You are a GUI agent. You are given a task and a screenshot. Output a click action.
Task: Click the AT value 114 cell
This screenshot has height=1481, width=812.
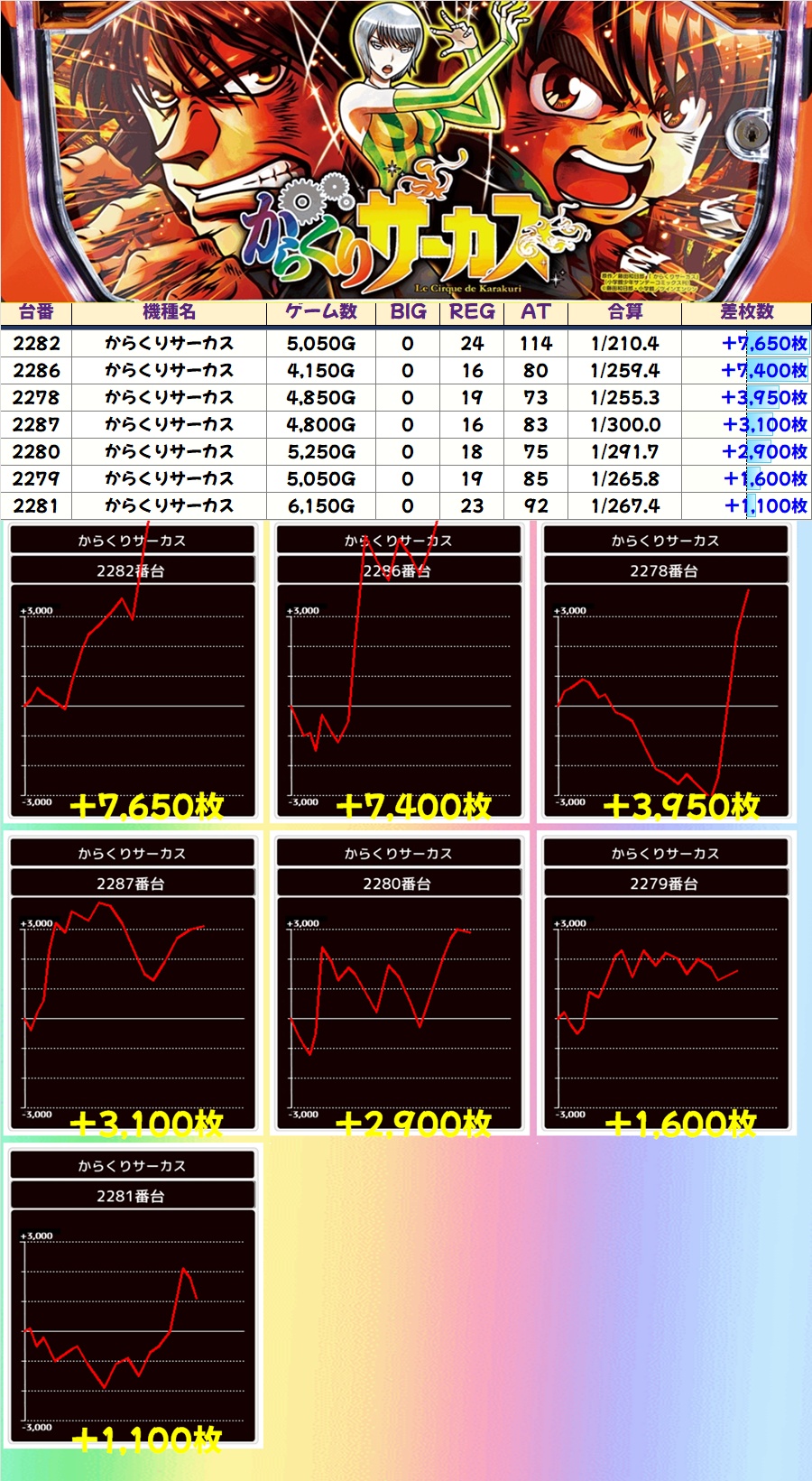click(536, 344)
